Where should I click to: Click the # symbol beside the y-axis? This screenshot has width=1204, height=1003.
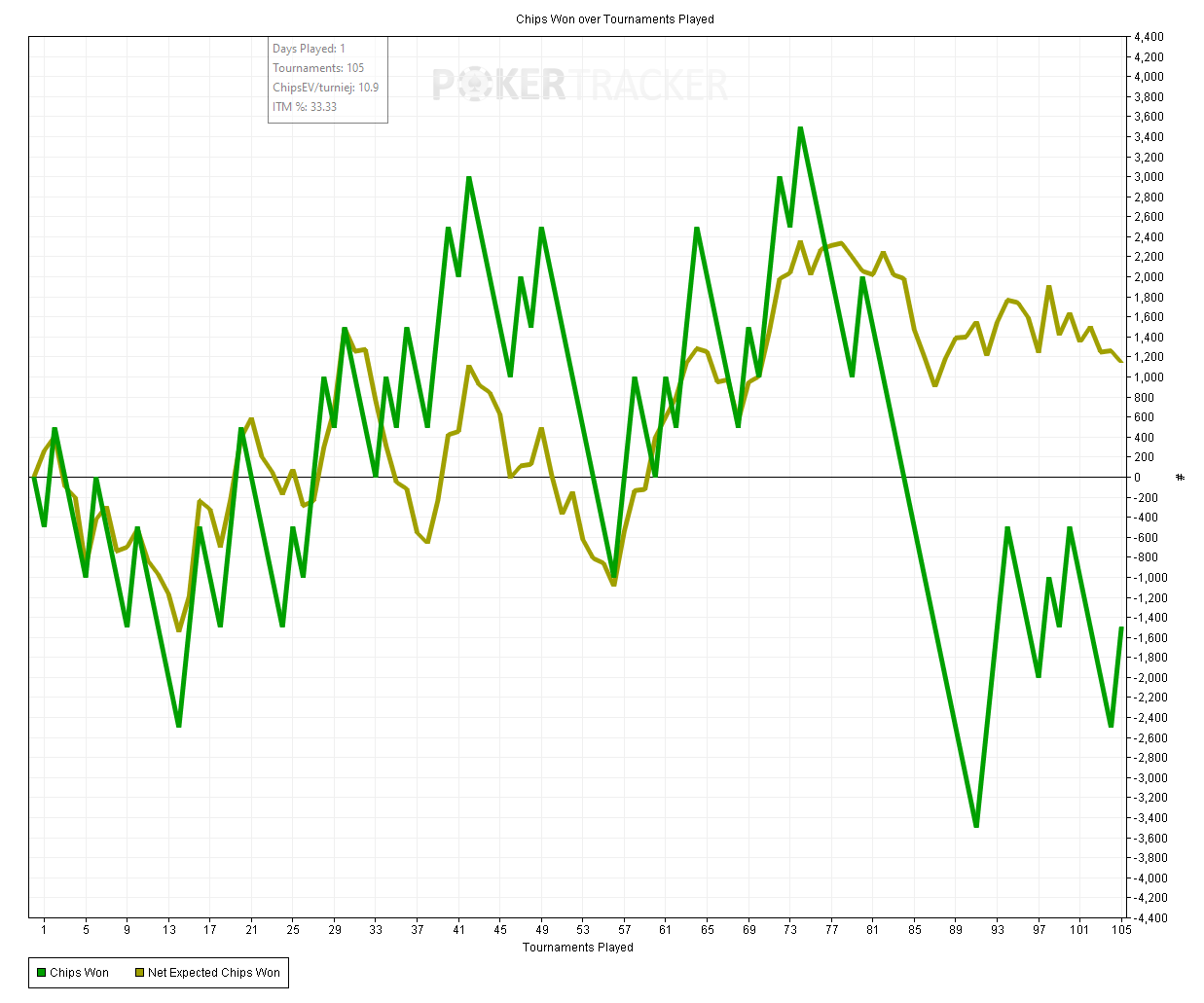click(x=1181, y=478)
